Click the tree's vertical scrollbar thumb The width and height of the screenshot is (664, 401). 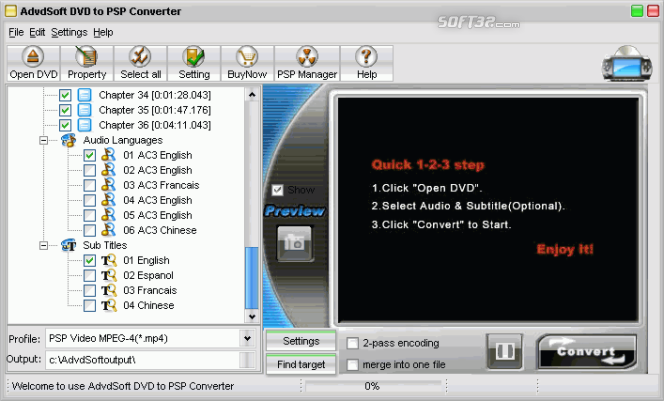click(x=252, y=278)
